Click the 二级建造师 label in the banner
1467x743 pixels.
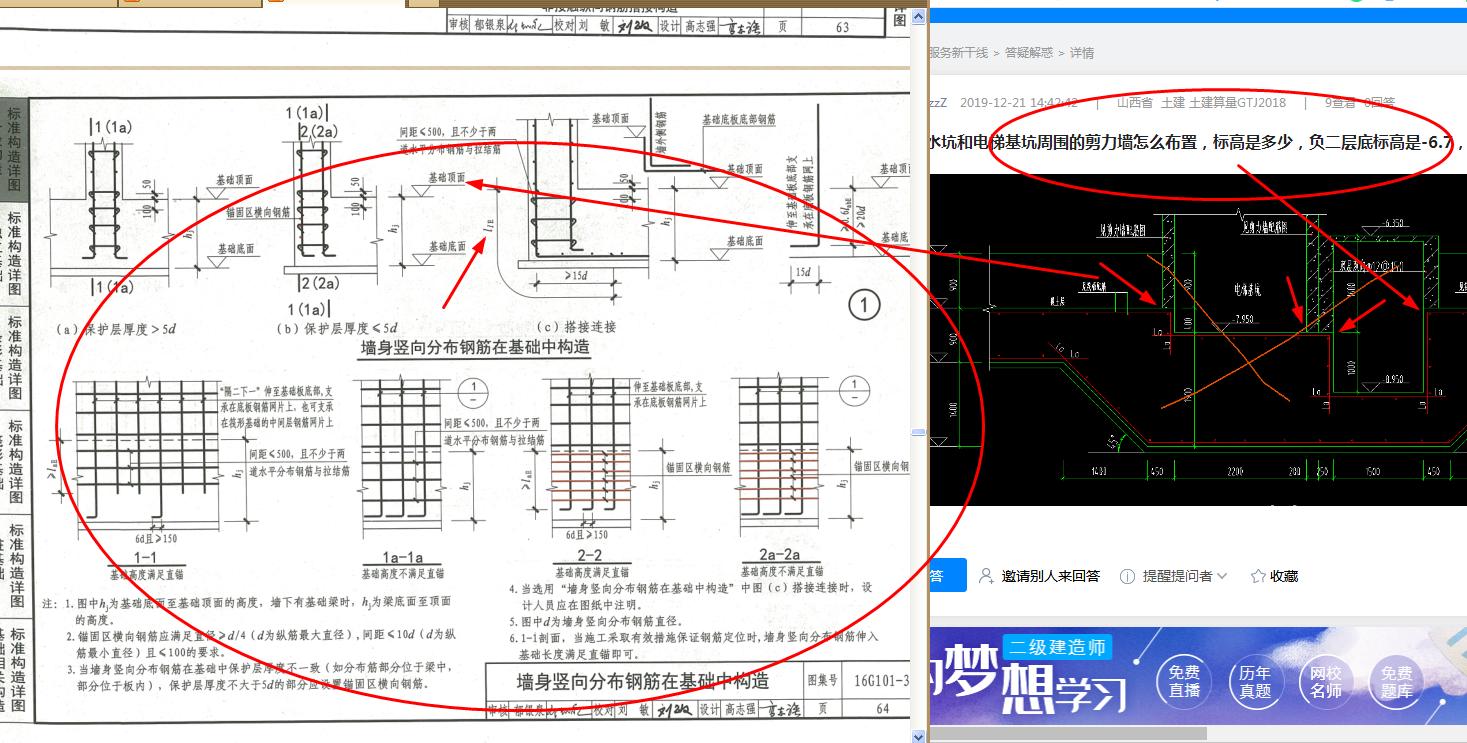(x=1058, y=648)
